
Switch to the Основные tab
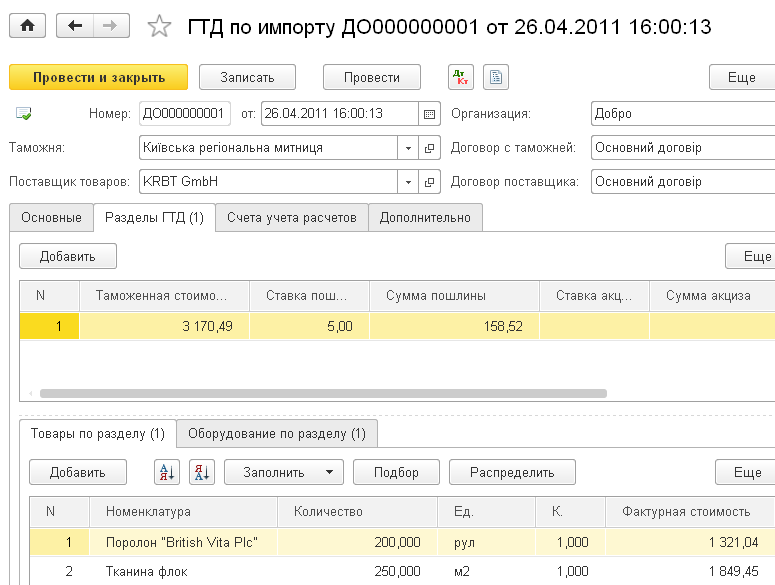(51, 218)
